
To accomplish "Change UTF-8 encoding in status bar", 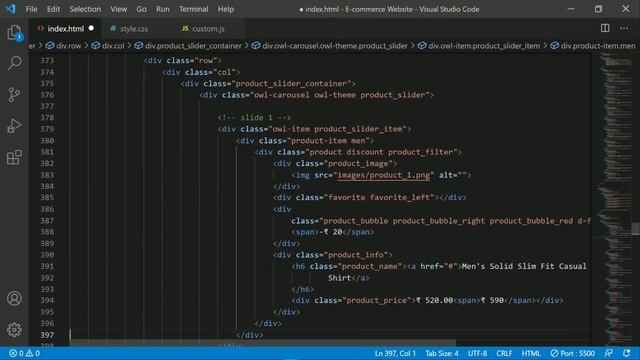I will coord(477,353).
